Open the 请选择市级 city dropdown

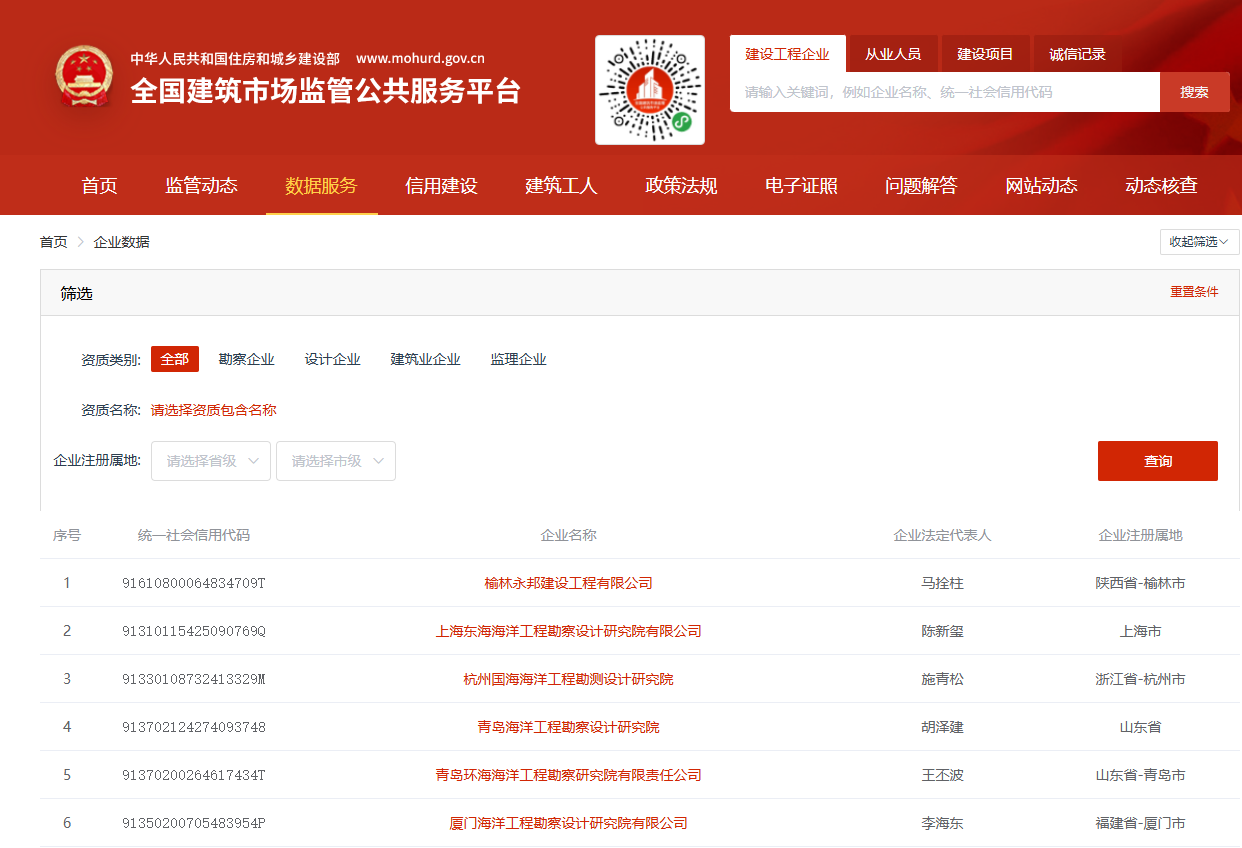335,460
